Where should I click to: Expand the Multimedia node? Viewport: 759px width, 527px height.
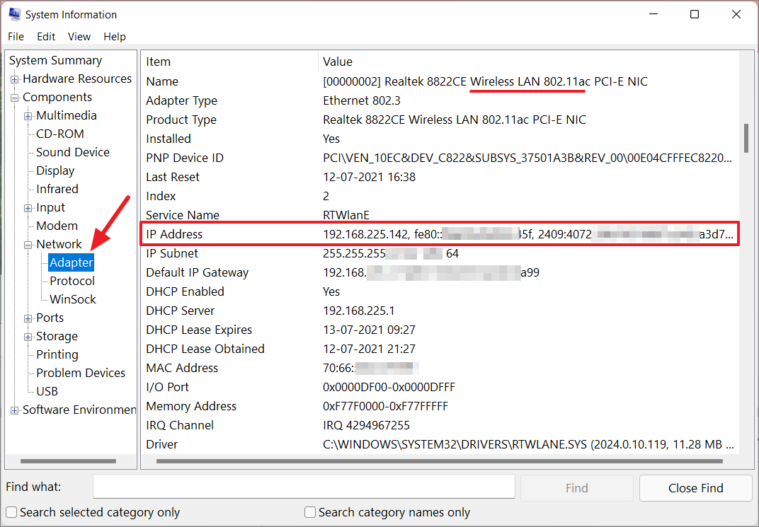28,116
